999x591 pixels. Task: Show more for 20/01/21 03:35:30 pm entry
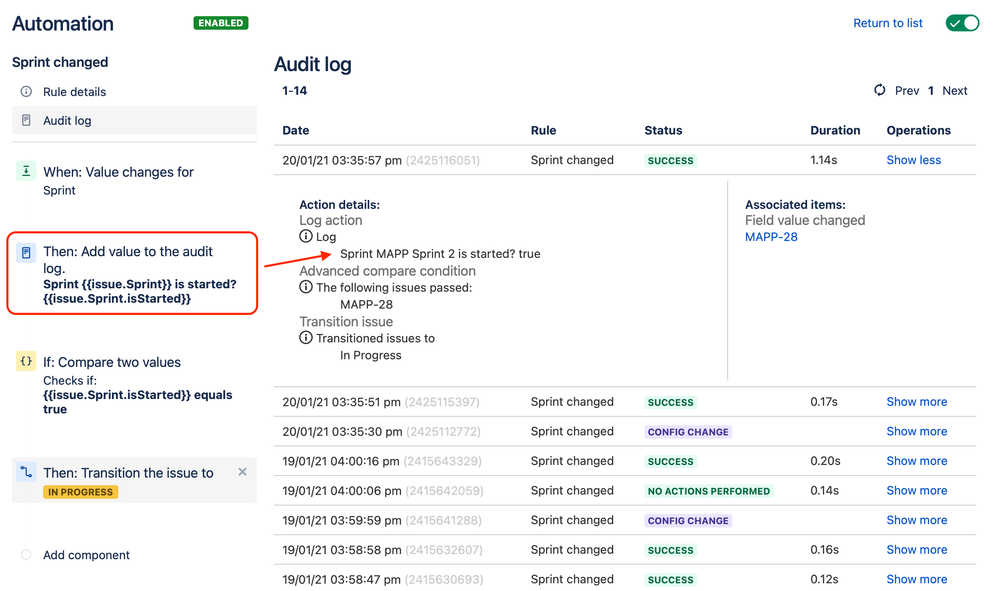pos(917,431)
